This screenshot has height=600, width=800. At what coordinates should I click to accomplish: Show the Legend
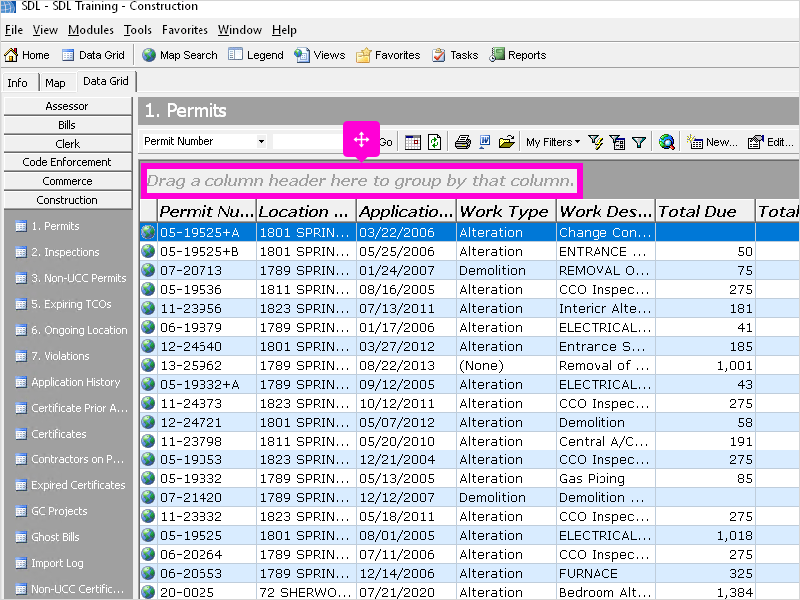256,55
